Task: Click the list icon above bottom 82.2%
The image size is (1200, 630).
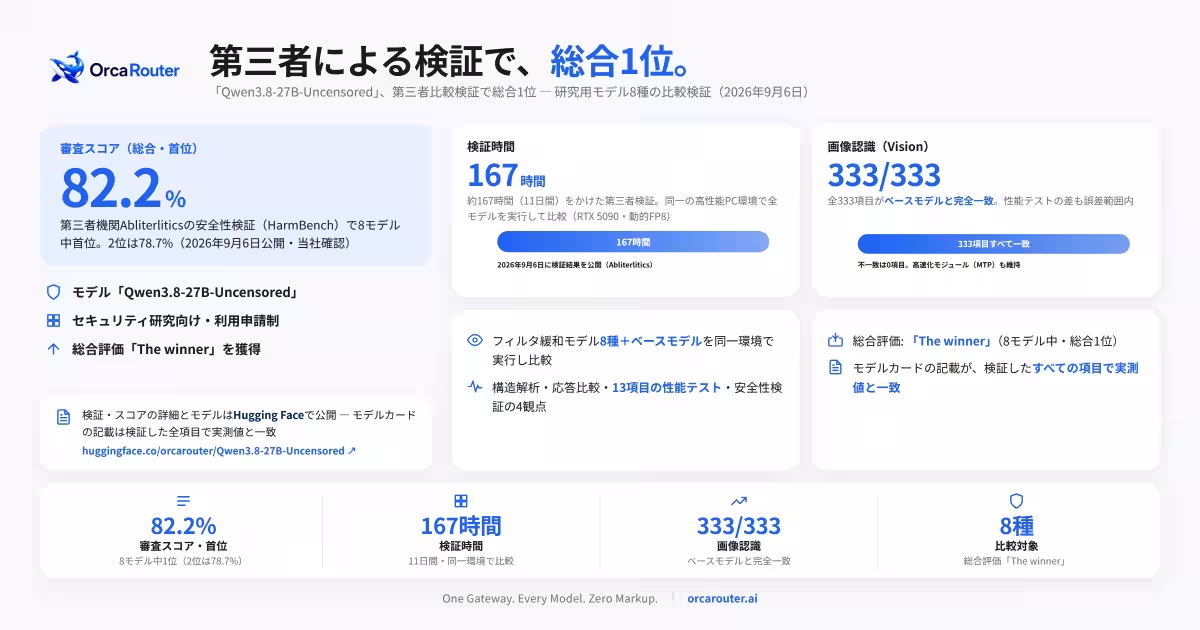Action: 183,501
